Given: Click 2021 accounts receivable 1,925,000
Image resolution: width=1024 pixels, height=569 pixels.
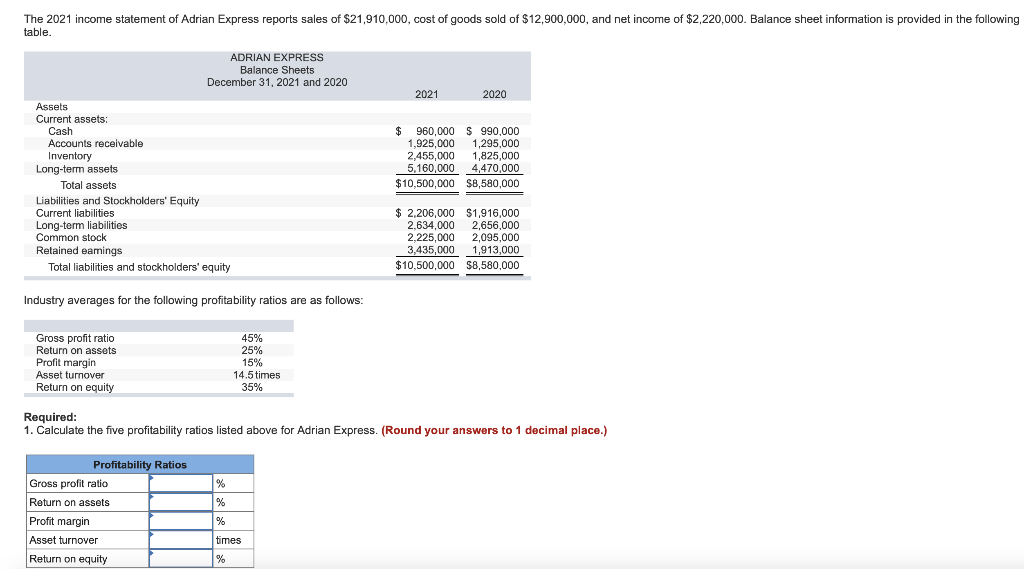Looking at the screenshot, I should tap(431, 144).
